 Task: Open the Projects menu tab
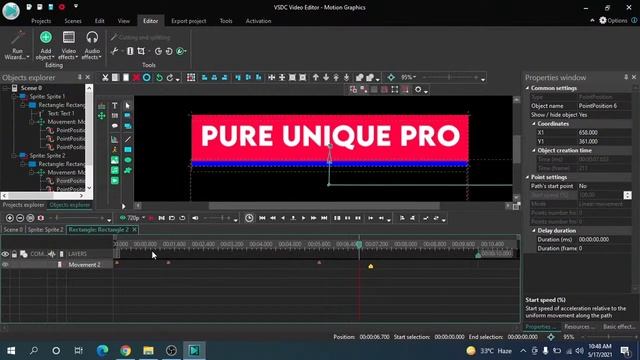[41, 21]
